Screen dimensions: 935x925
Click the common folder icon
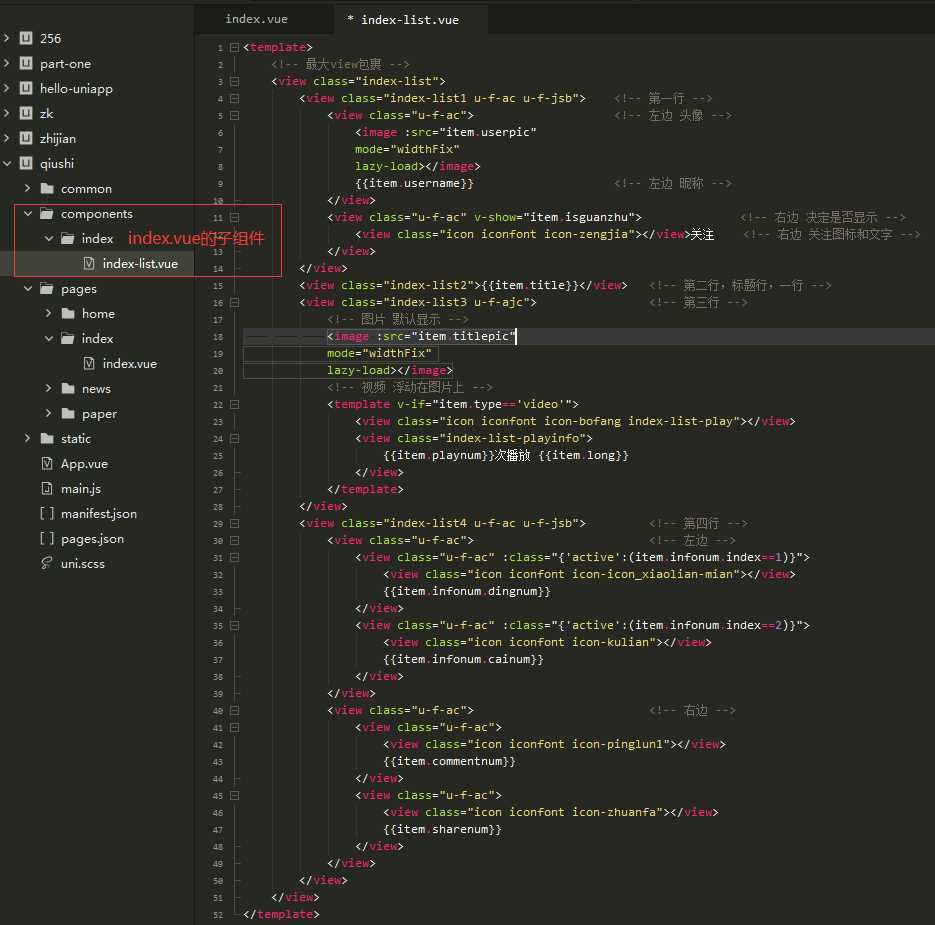(47, 188)
